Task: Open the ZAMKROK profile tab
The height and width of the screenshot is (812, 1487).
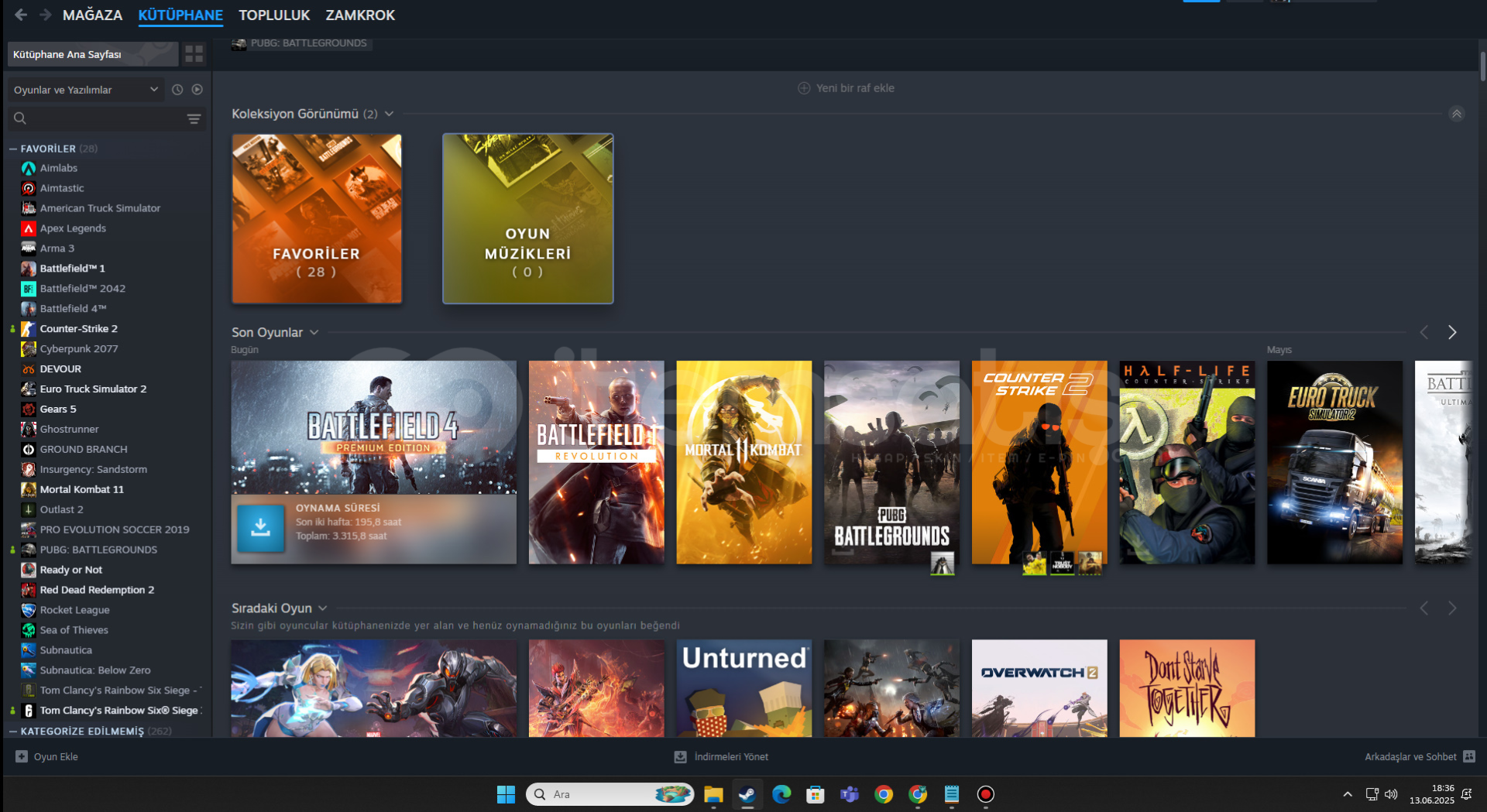Action: (360, 15)
